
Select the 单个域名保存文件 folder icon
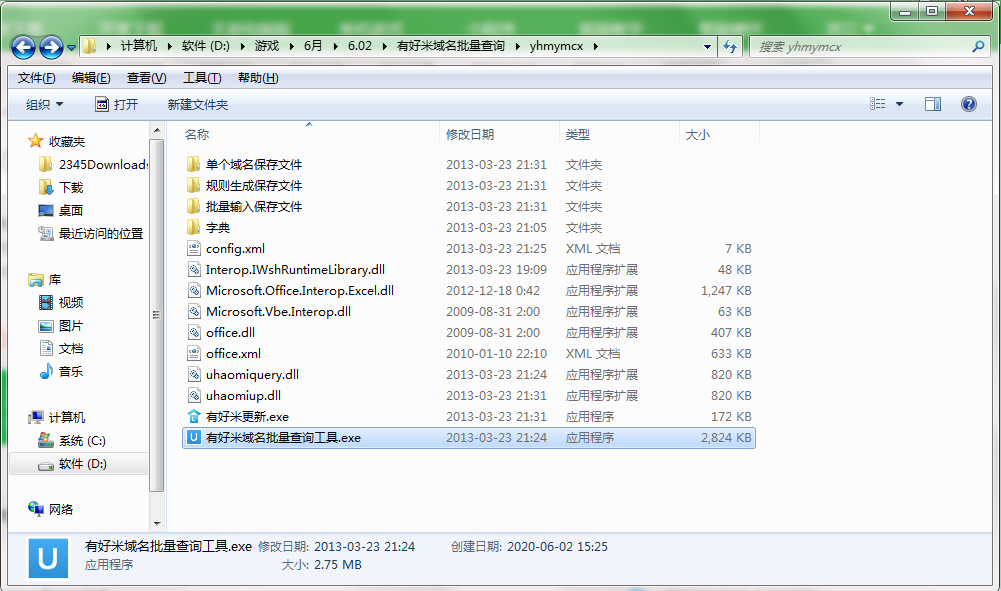coord(193,165)
